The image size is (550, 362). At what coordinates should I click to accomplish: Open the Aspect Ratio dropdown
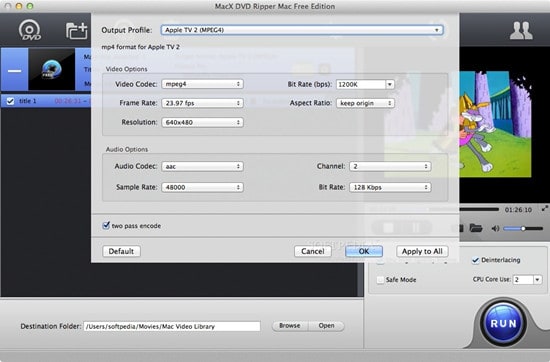[x=365, y=103]
